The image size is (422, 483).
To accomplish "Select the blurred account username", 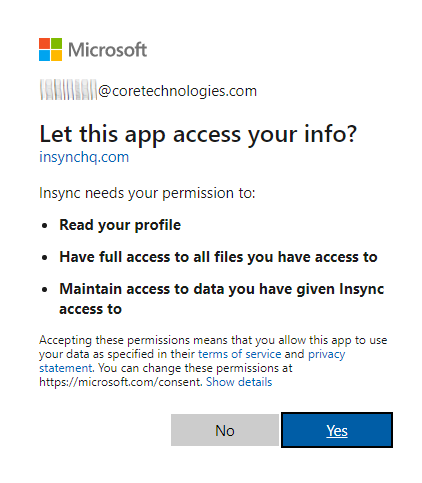I will (68, 90).
